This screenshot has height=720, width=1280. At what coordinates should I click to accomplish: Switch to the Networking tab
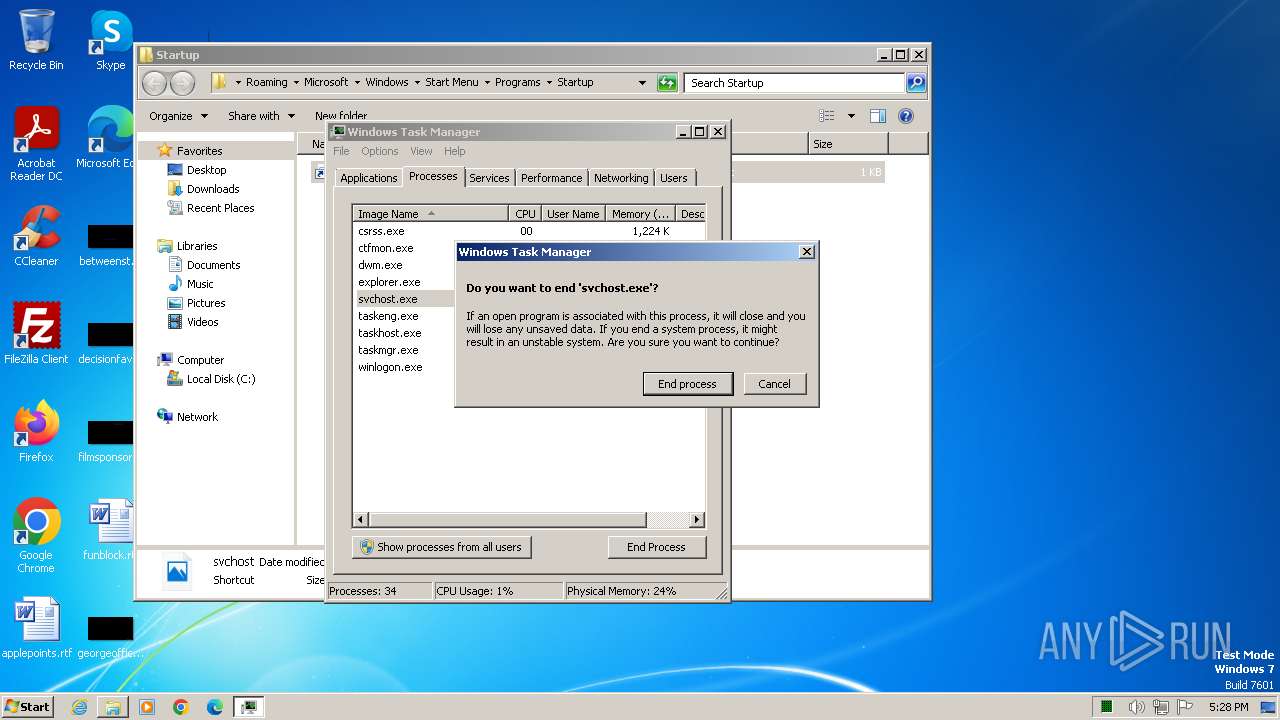621,178
